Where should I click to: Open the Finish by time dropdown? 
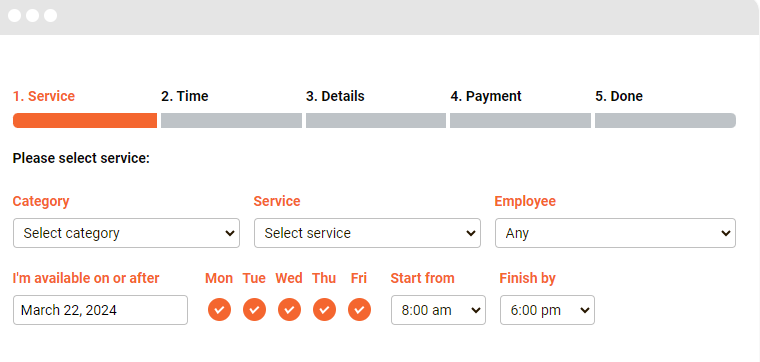(x=547, y=310)
